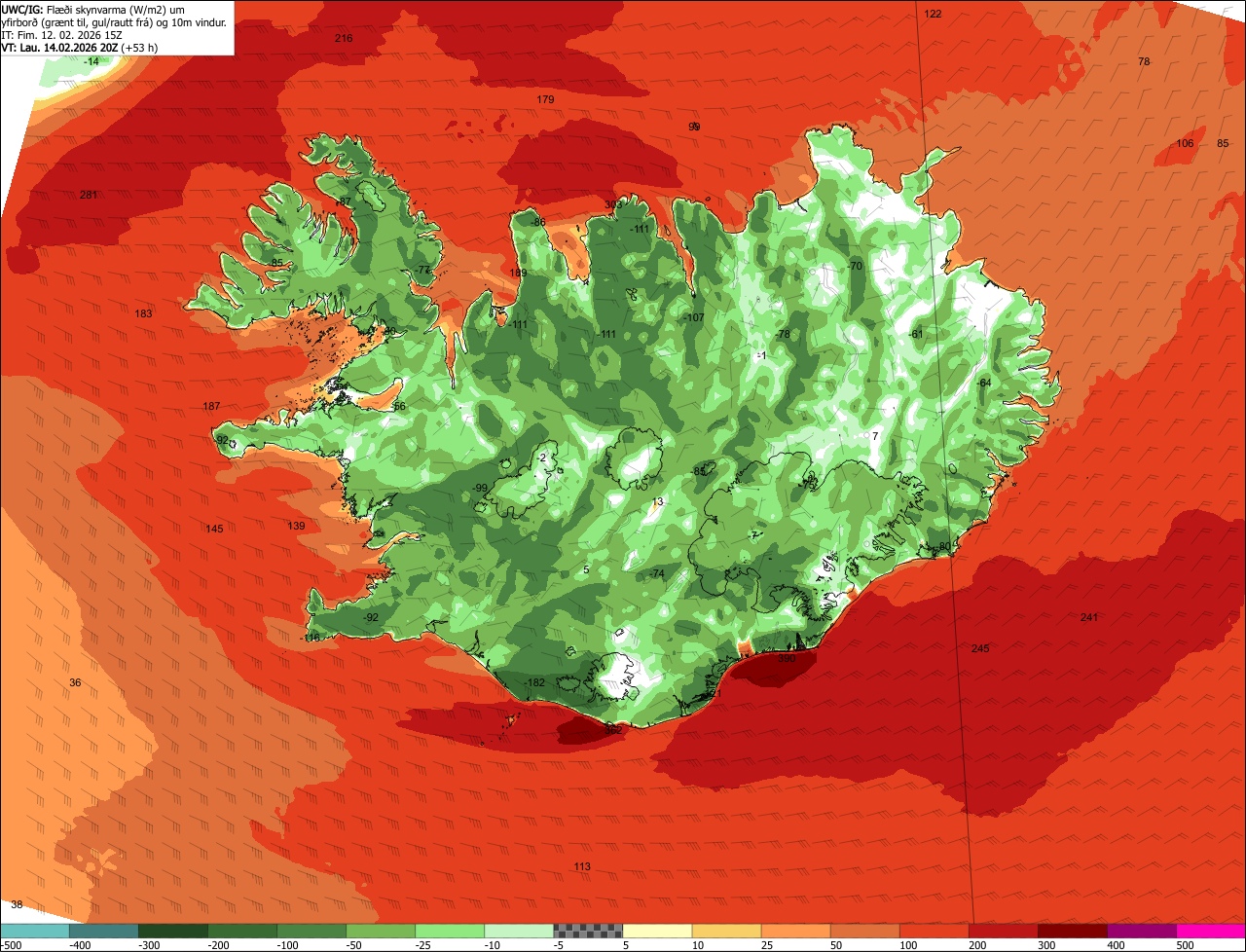This screenshot has height=952, width=1246.
Task: Click the map value -87
Action: click(343, 202)
